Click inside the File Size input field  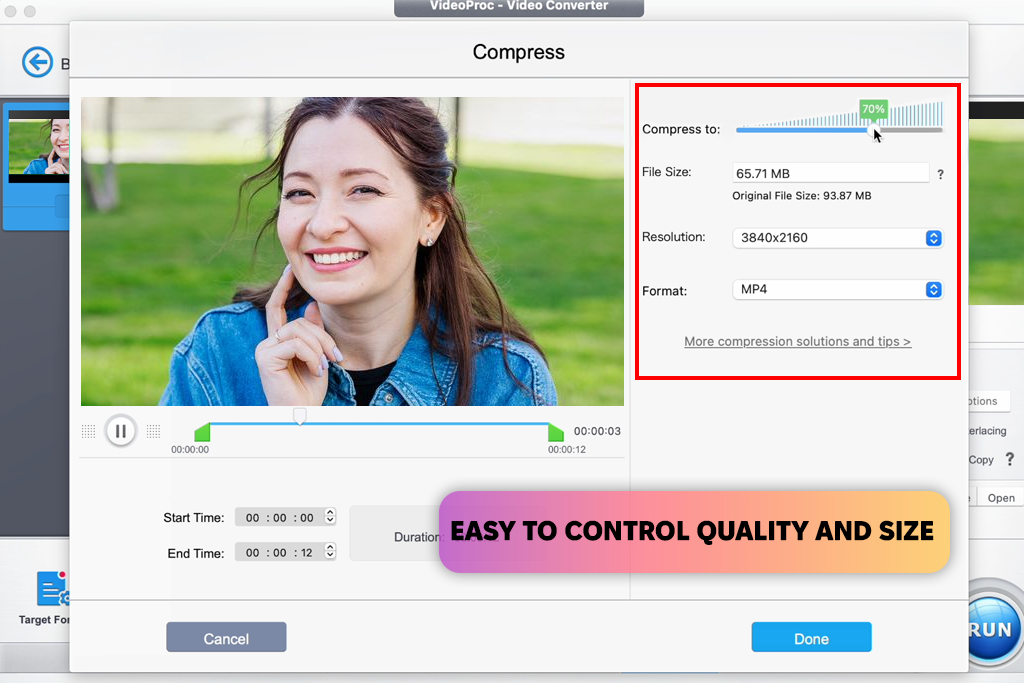click(831, 173)
